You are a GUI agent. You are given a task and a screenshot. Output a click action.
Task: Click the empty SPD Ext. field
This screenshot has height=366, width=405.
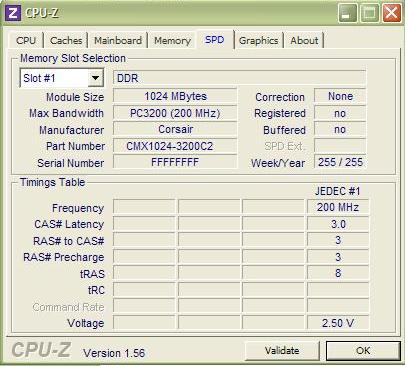pyautogui.click(x=340, y=146)
